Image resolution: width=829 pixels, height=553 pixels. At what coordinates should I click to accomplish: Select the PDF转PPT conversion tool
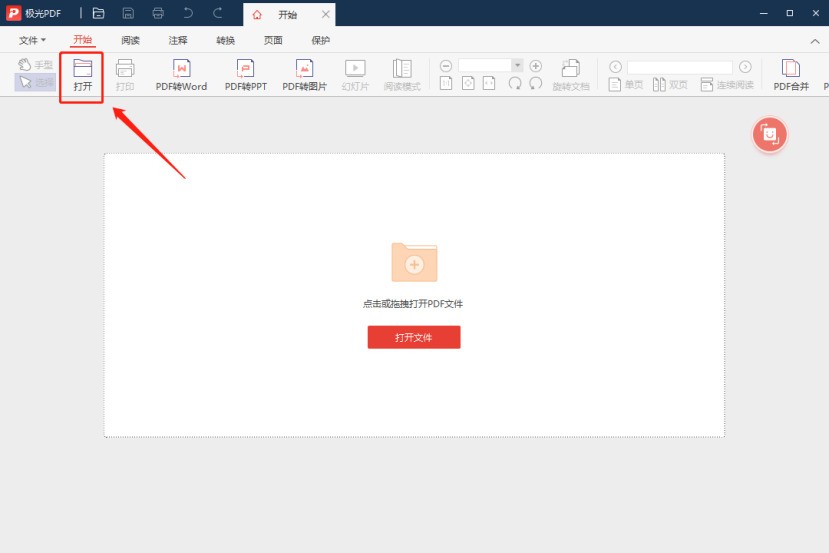245,74
